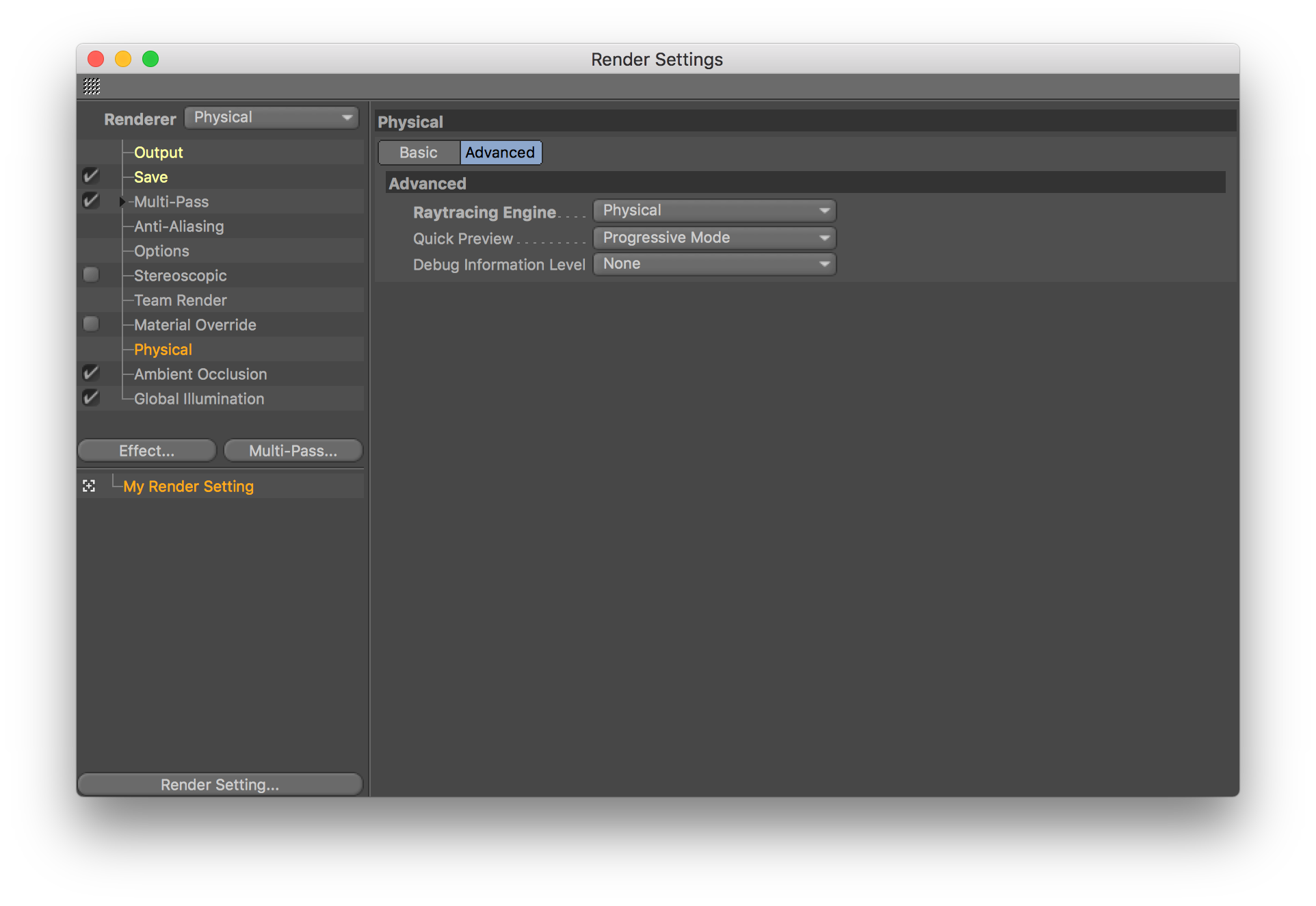This screenshot has height=906, width=1316.
Task: Click the Render Setting button
Action: click(221, 784)
